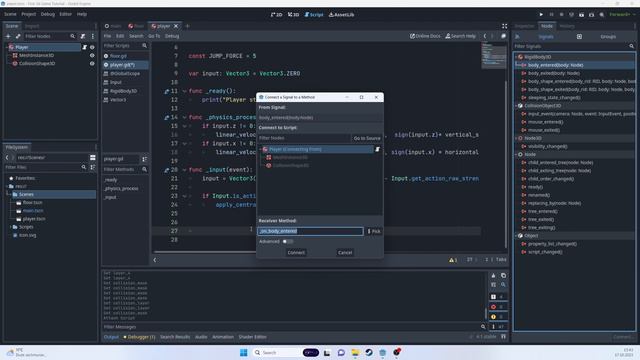Select sleeping_state_changed signal
640x360 pixels.
[554, 98]
